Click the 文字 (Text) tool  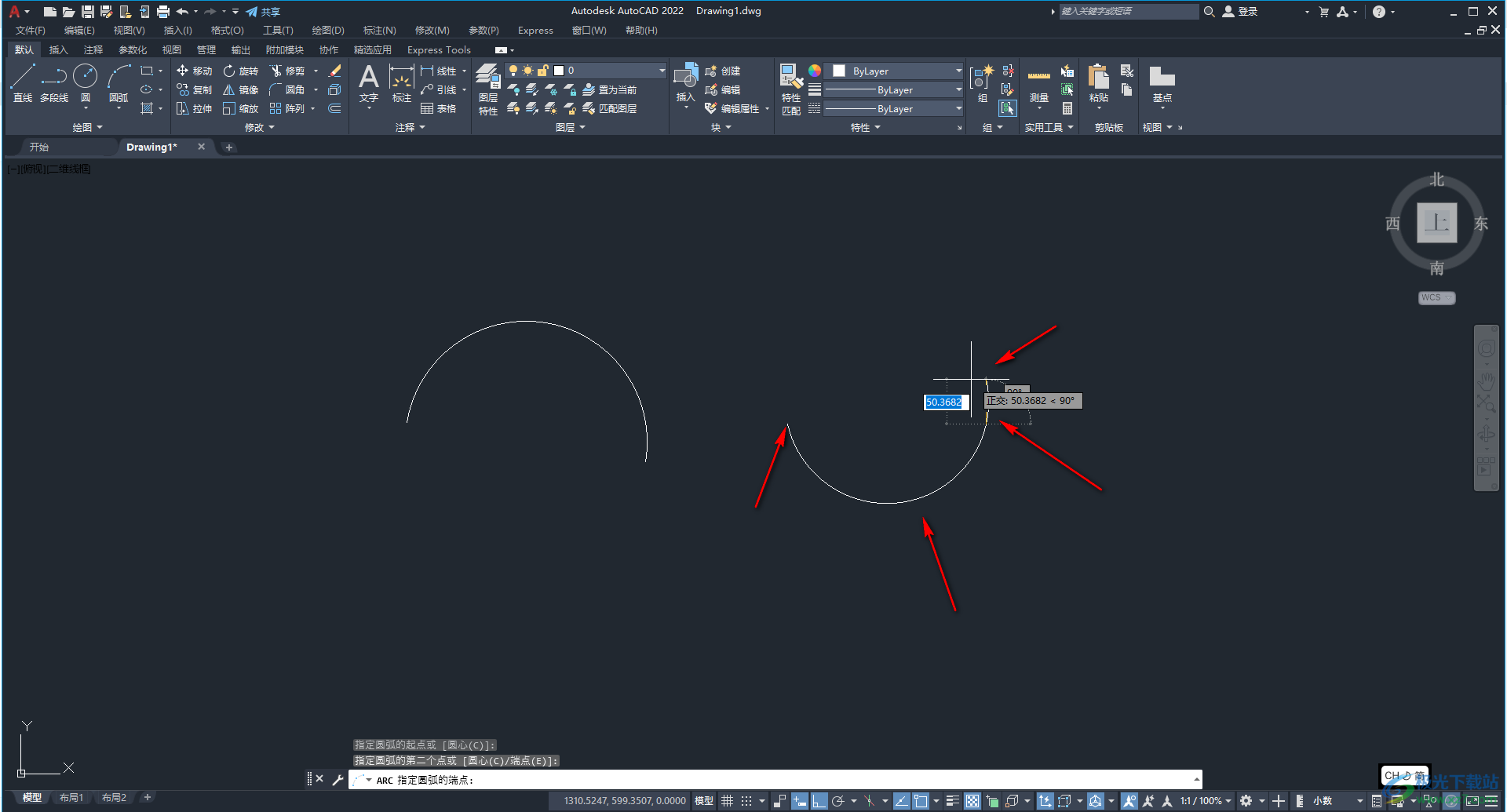[x=369, y=83]
